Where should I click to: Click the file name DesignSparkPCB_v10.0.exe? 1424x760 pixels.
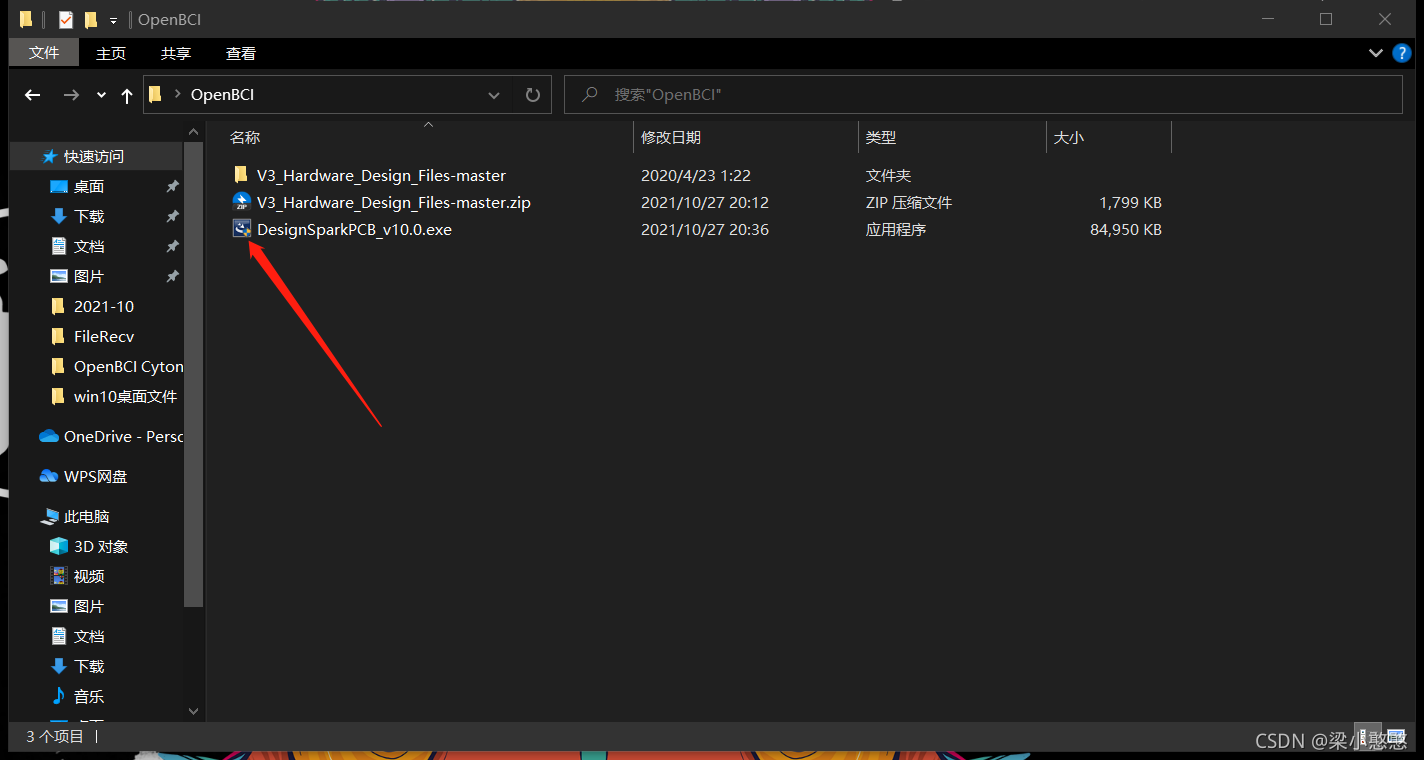[x=354, y=229]
